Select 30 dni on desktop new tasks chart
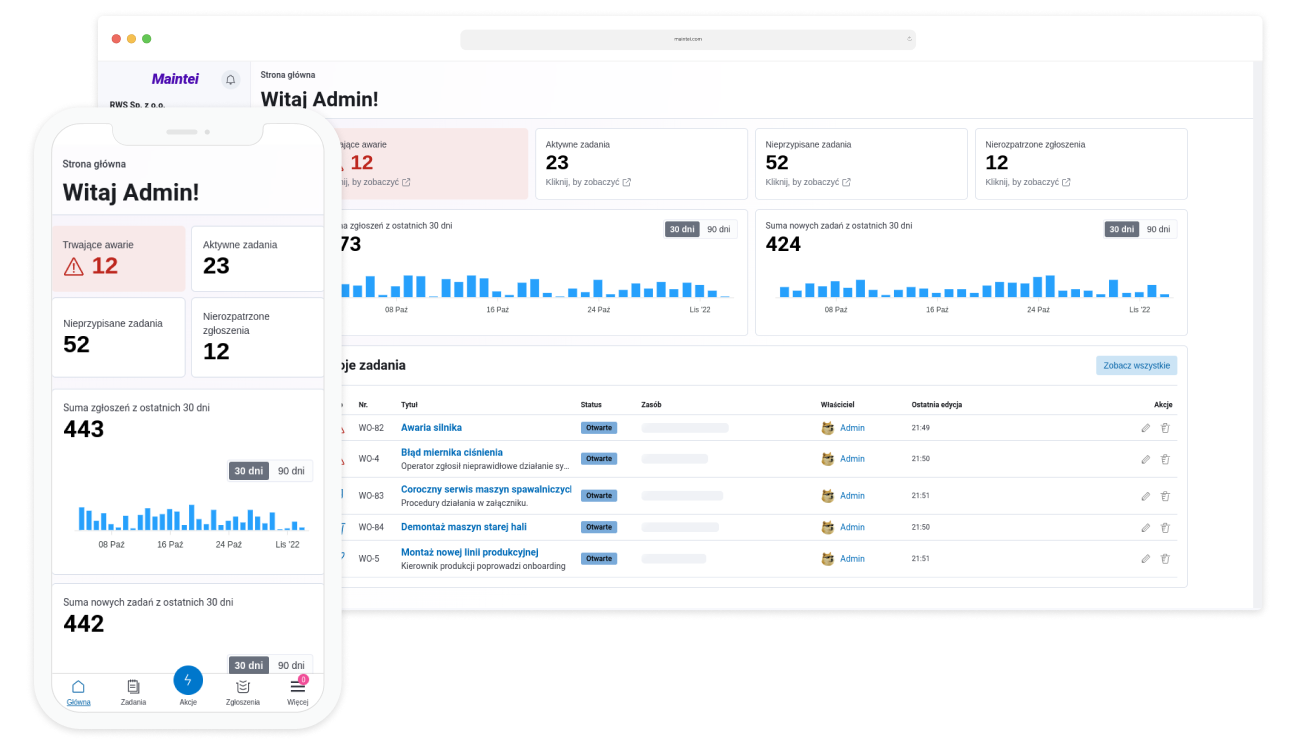The height and width of the screenshot is (753, 1295). tap(1121, 229)
